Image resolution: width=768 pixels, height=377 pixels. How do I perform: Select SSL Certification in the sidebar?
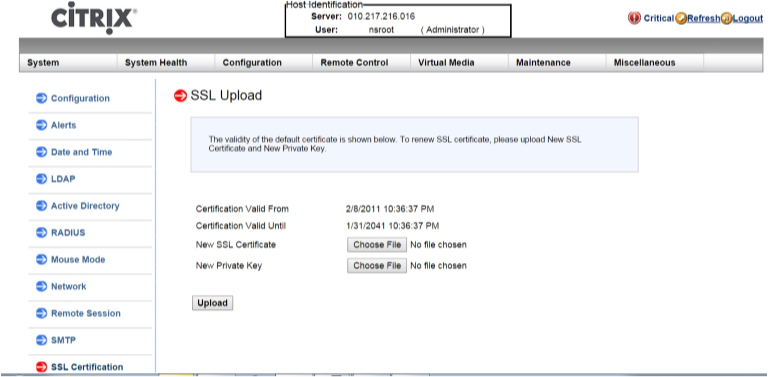tap(87, 367)
